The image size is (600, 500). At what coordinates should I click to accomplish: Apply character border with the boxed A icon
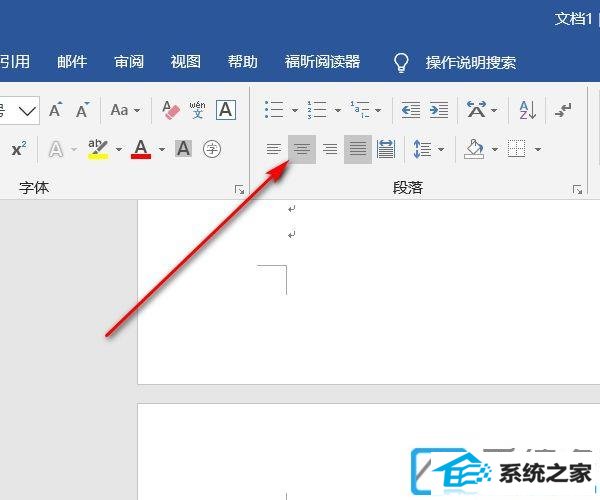(x=226, y=110)
